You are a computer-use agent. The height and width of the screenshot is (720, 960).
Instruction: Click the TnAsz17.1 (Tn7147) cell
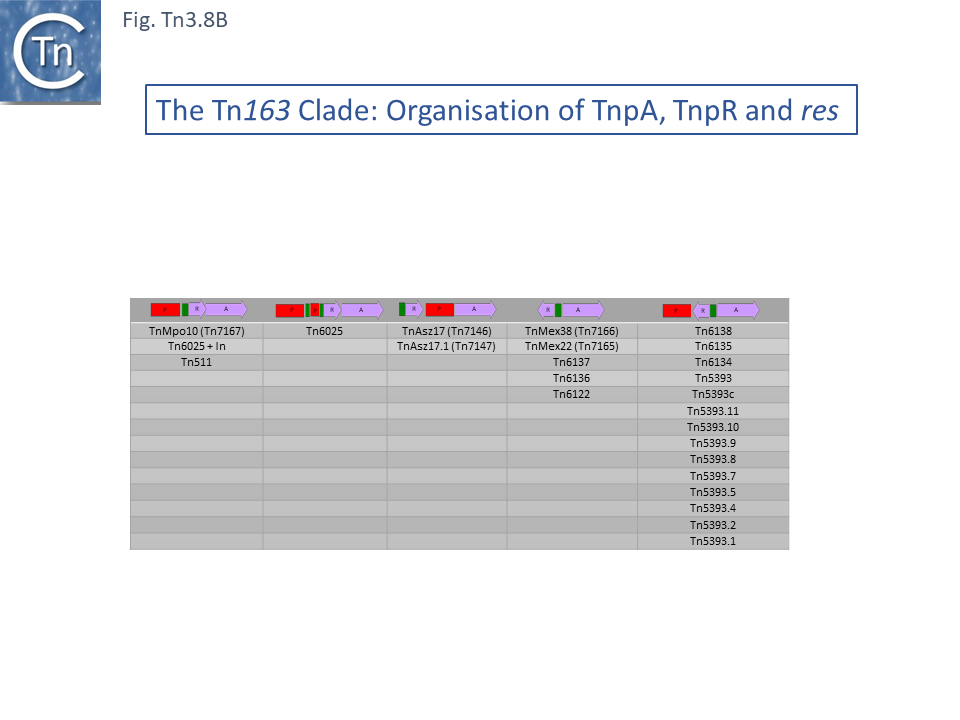[447, 347]
